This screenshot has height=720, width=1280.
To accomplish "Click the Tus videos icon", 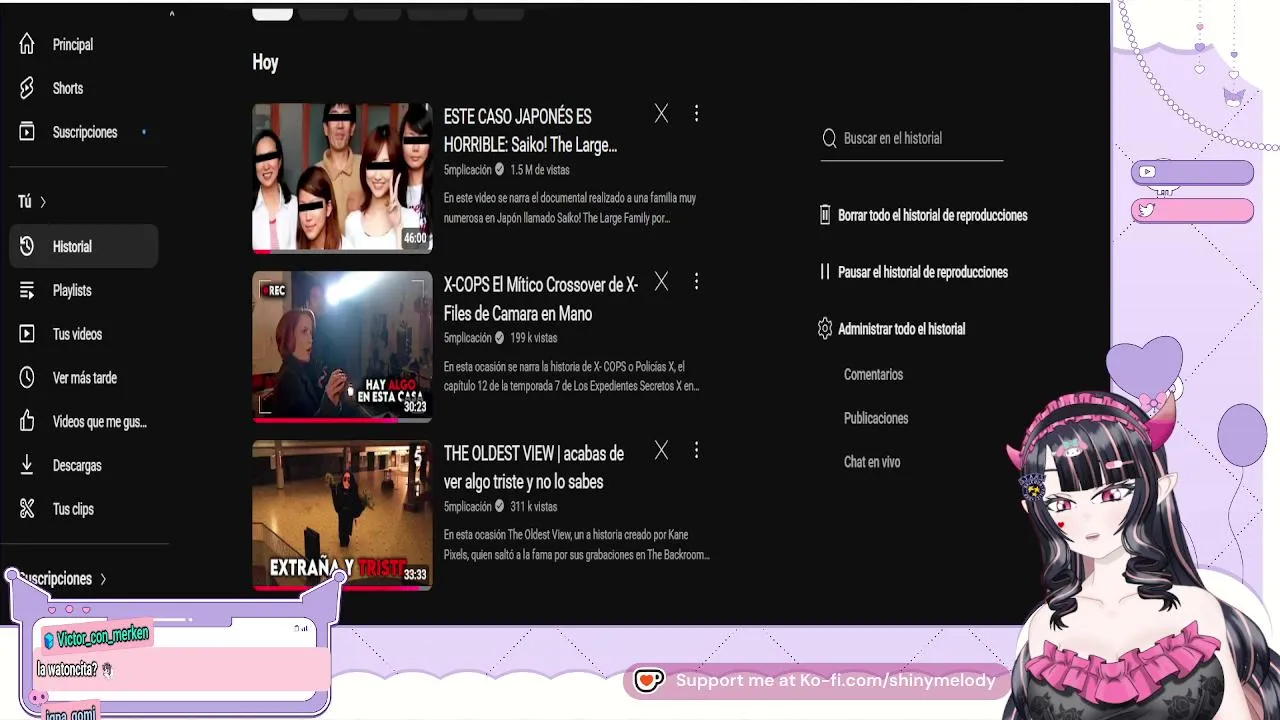I will (x=27, y=334).
